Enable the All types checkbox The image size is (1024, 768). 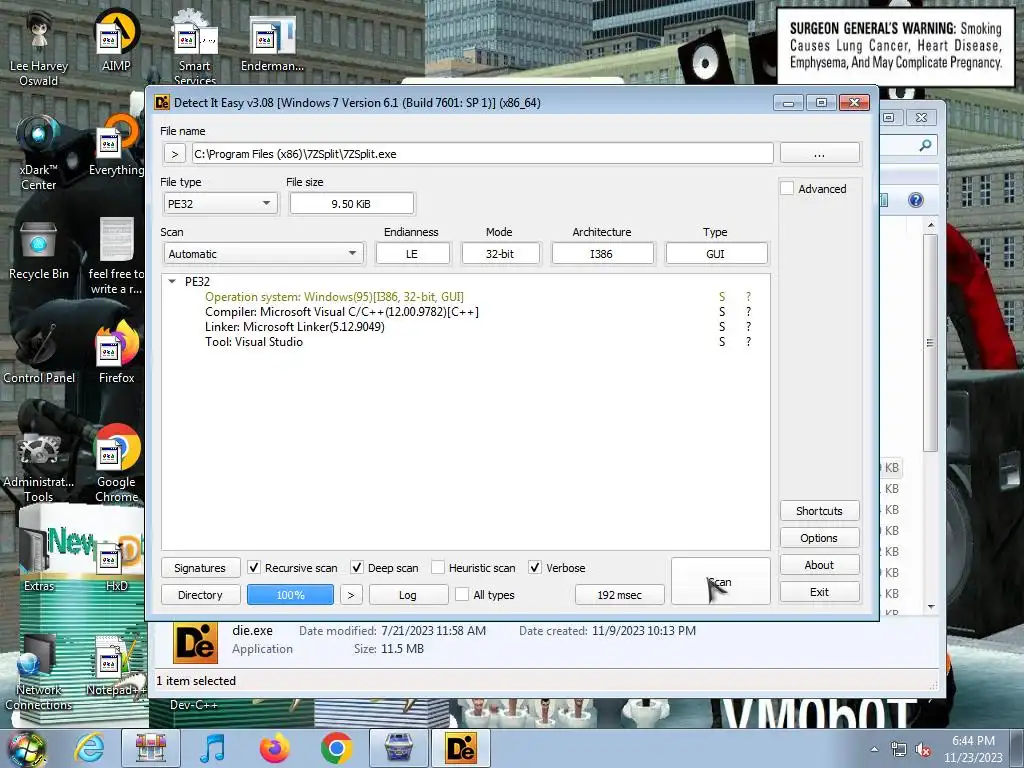462,594
